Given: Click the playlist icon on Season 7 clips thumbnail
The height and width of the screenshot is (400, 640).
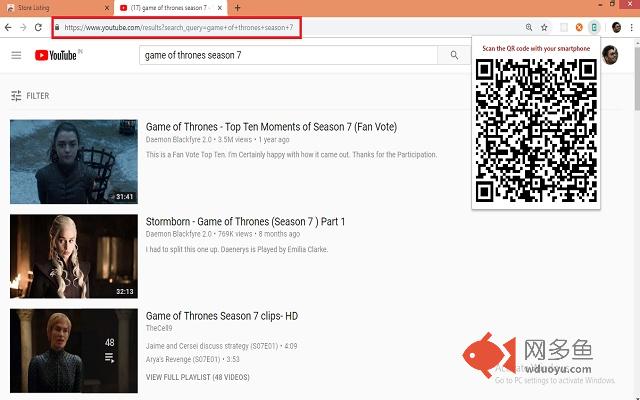Looking at the screenshot, I should pyautogui.click(x=109, y=358).
